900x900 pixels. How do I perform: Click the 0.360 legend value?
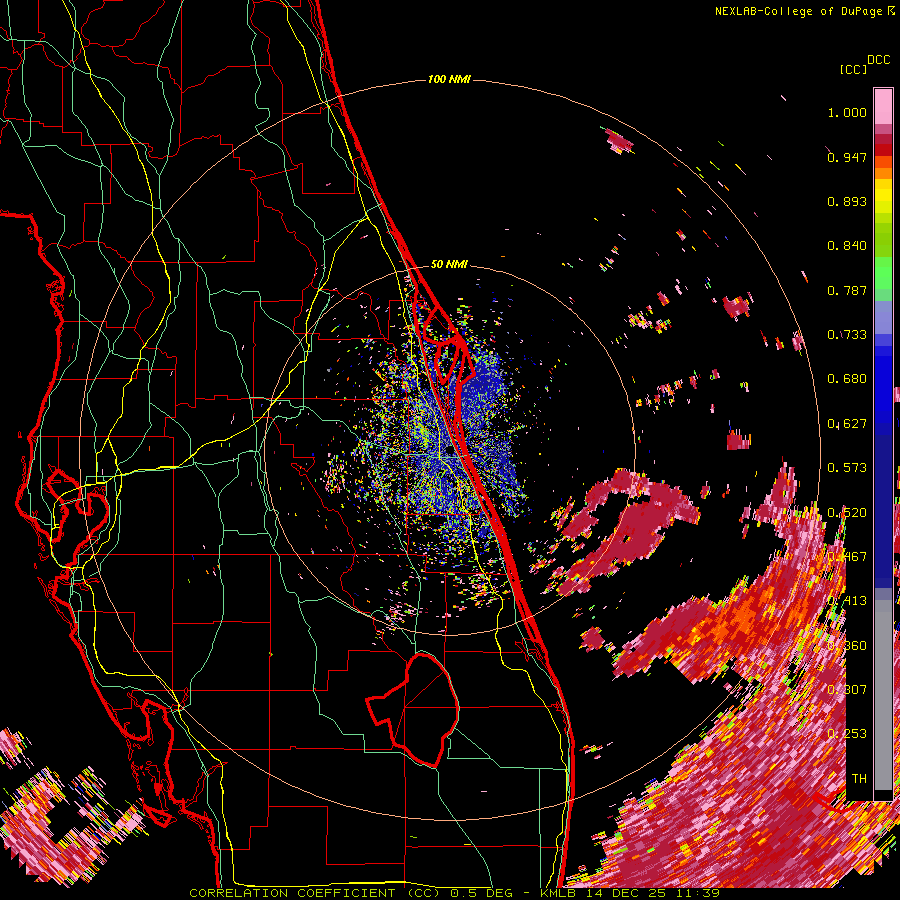point(847,646)
